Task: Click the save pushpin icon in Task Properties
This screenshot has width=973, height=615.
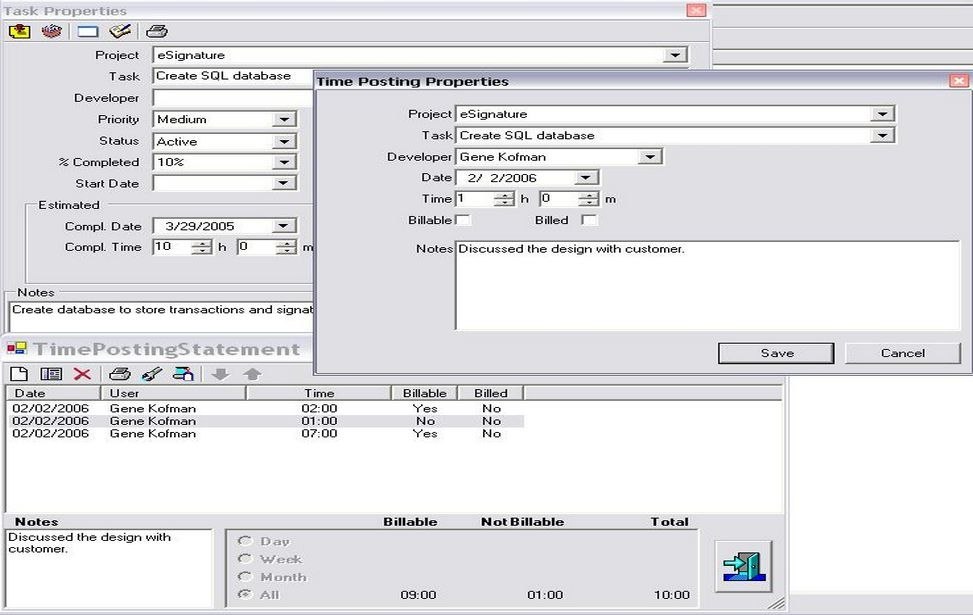Action: pos(20,31)
